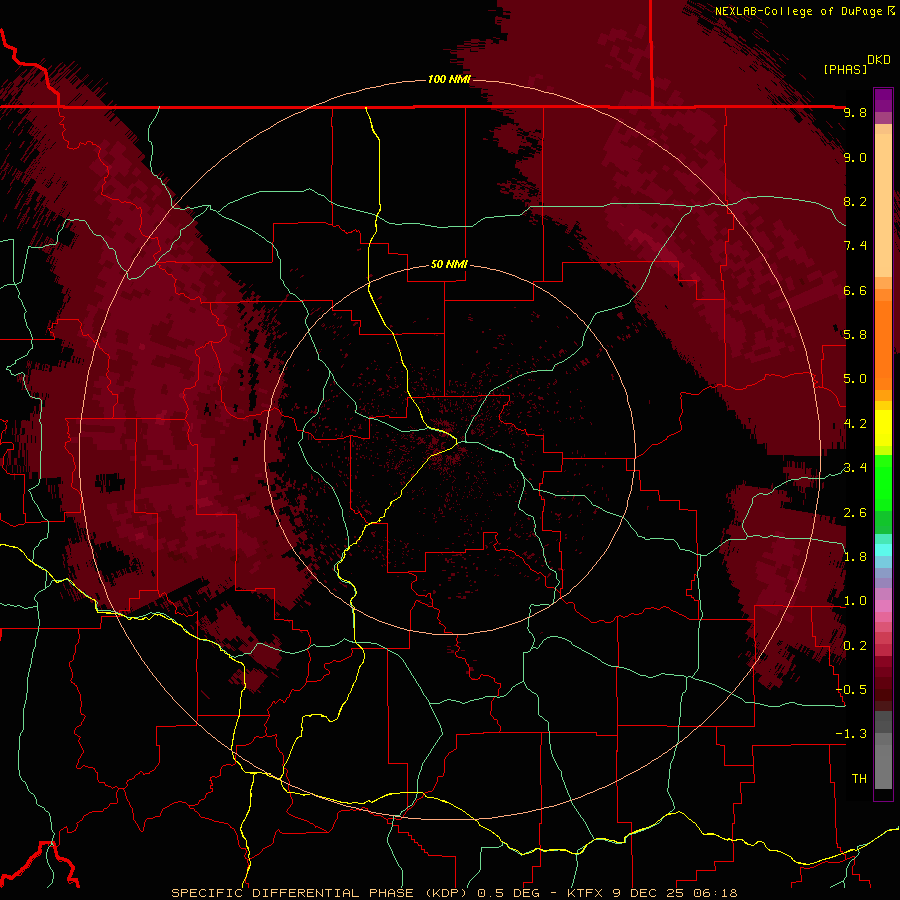Click the 6.6 value on the legend
This screenshot has width=900, height=900.
click(855, 291)
